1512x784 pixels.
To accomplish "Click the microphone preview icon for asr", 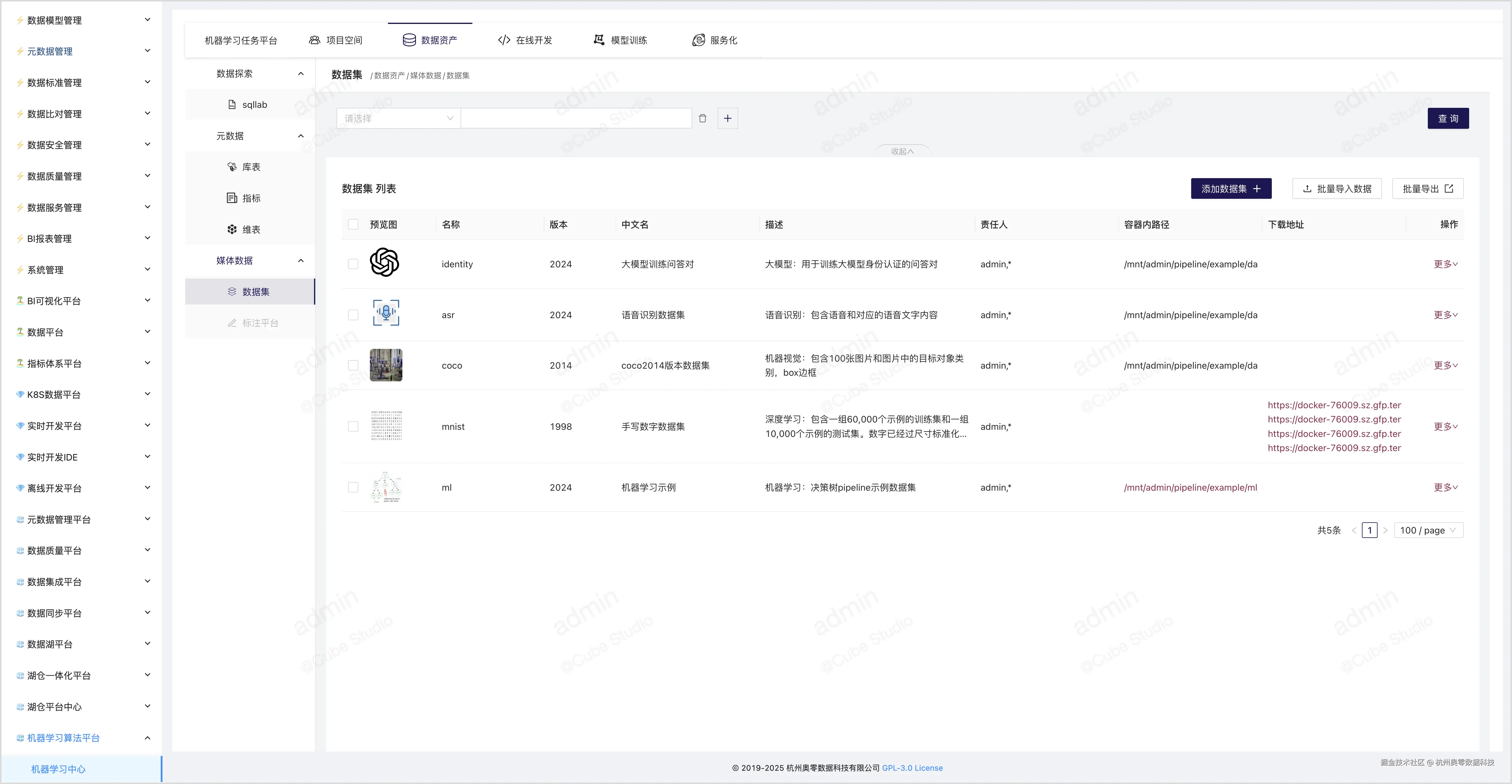I will click(386, 313).
